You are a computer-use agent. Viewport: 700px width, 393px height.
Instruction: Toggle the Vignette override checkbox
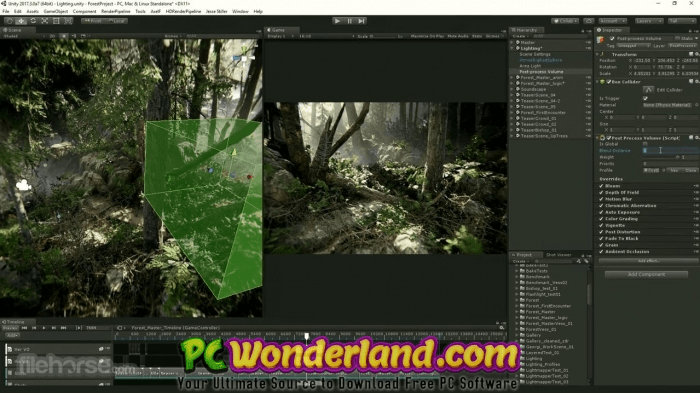pyautogui.click(x=601, y=226)
